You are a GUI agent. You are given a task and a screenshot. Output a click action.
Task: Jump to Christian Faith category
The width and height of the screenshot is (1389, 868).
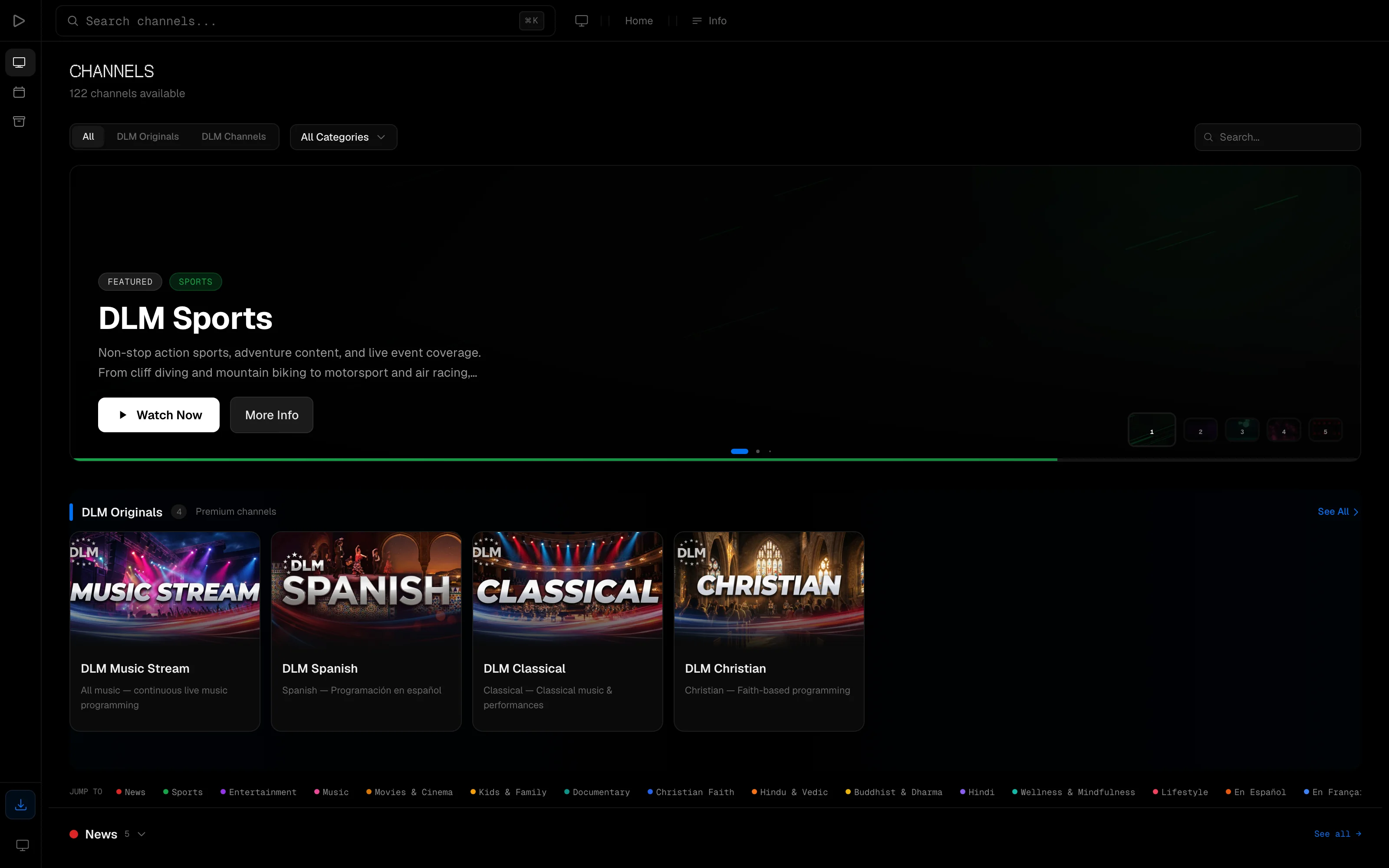tap(691, 792)
